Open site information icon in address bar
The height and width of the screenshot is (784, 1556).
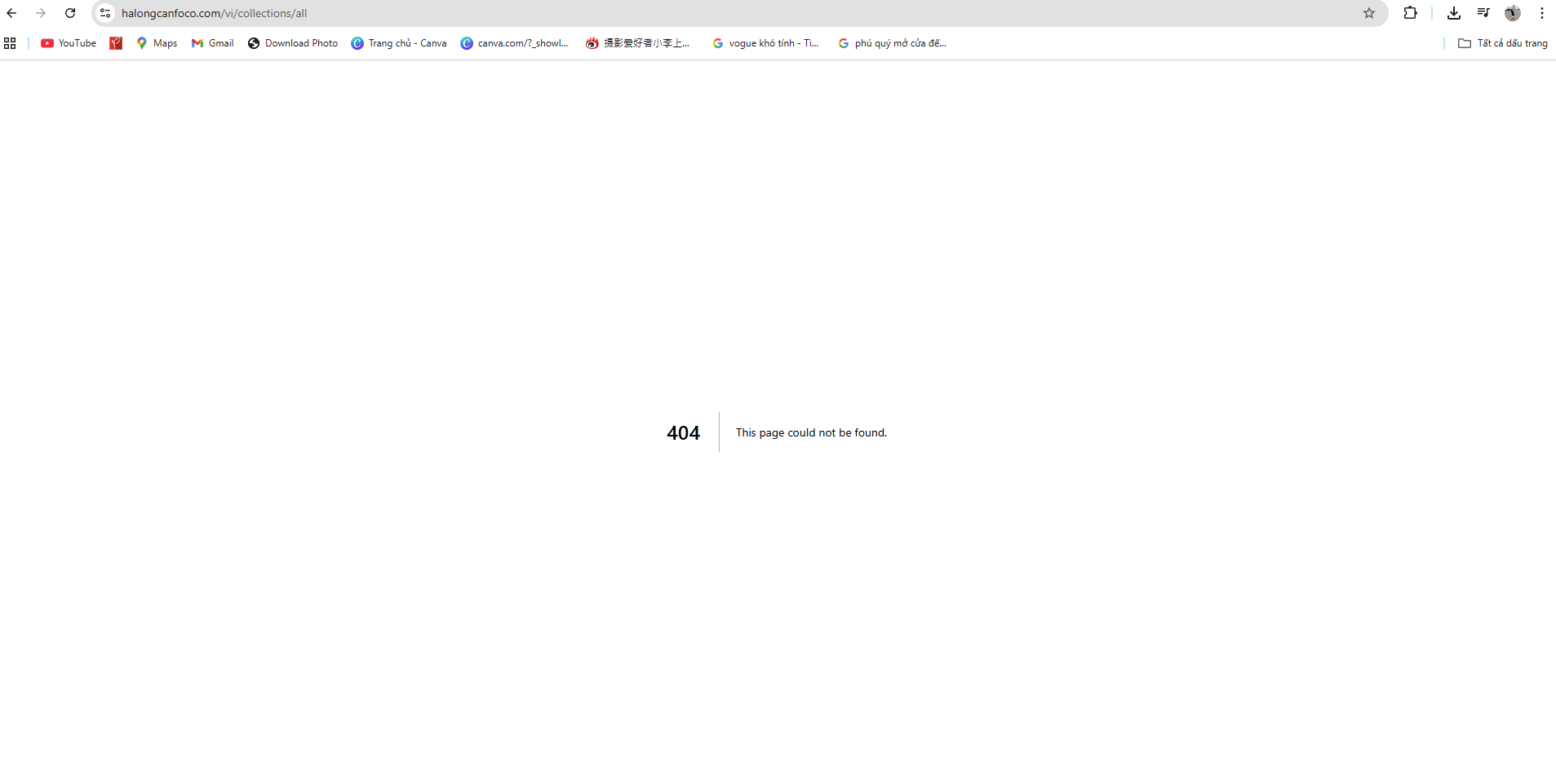105,13
